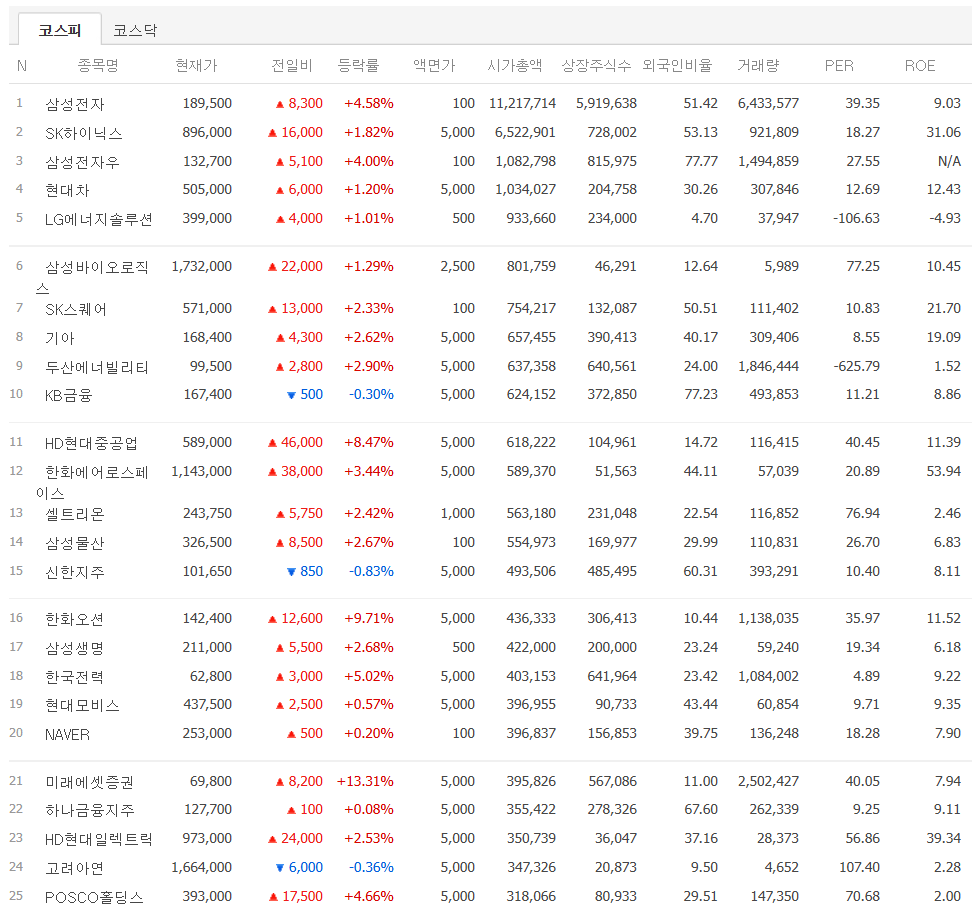Click the 상장주식수 column header
This screenshot has height=920, width=972.
click(x=596, y=65)
